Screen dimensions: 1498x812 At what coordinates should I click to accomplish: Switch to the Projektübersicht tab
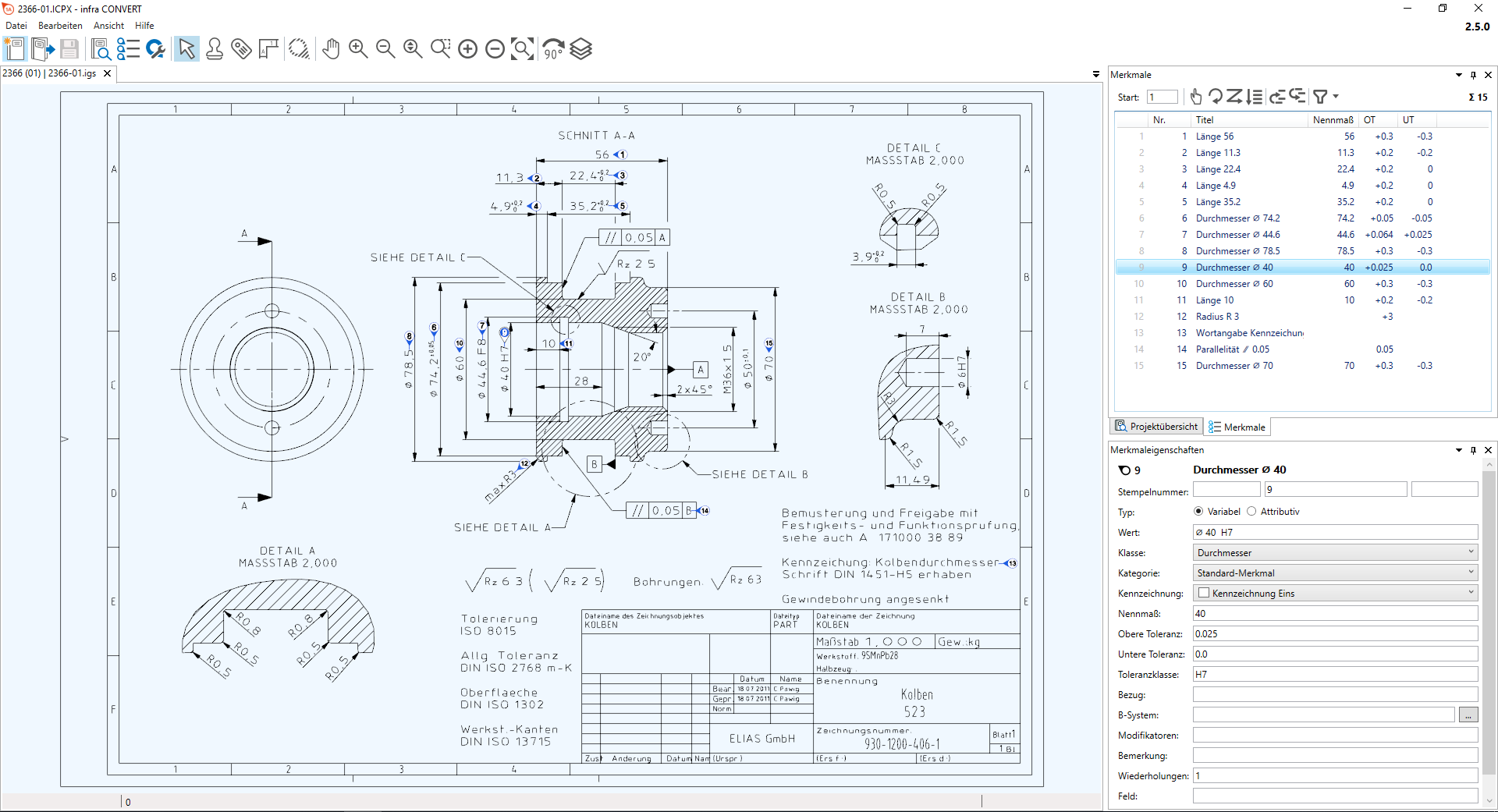pos(1156,427)
